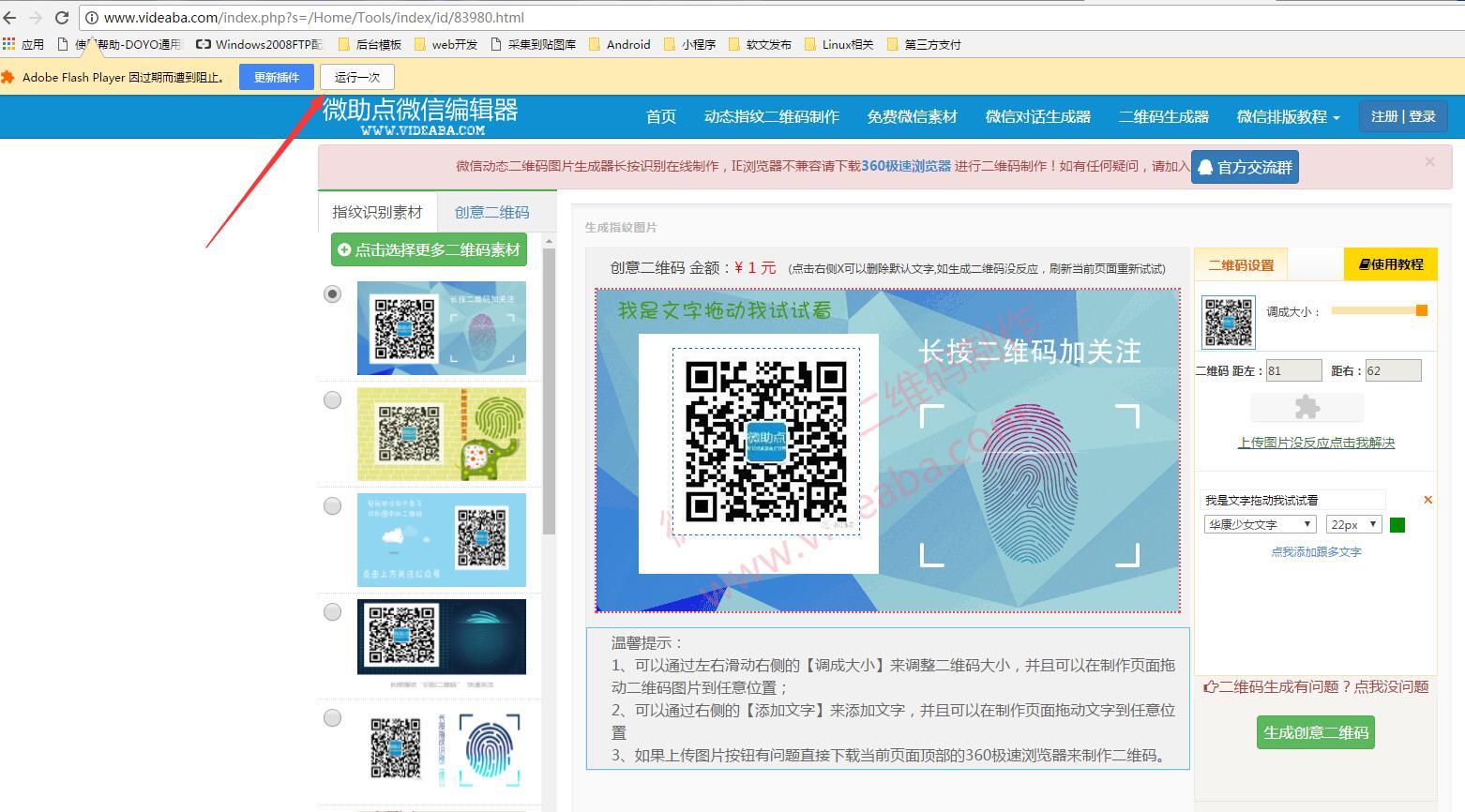Click the 运行一次 button
This screenshot has width=1465, height=812.
[x=357, y=77]
